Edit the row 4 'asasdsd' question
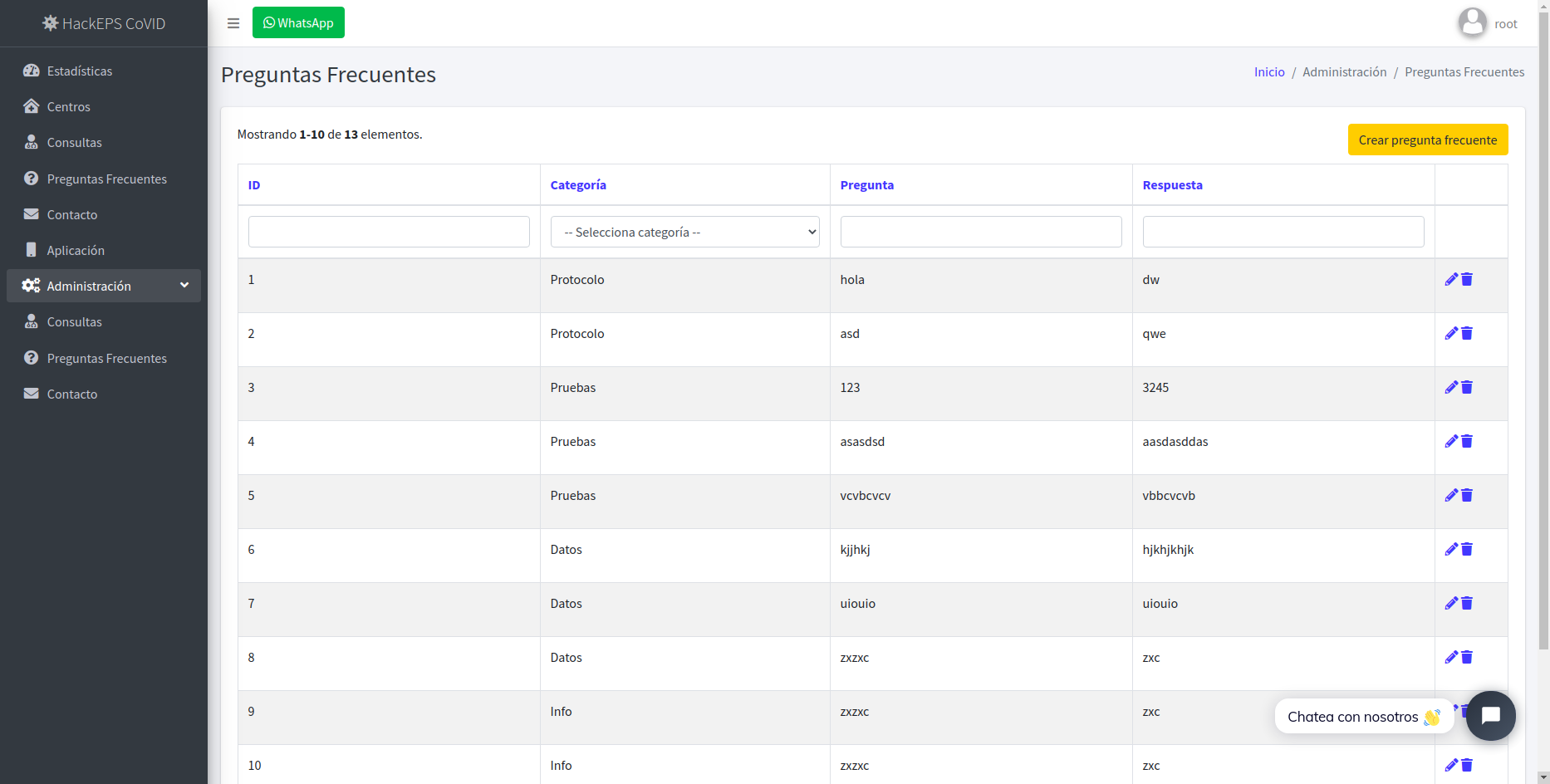The image size is (1550, 784). (1451, 442)
